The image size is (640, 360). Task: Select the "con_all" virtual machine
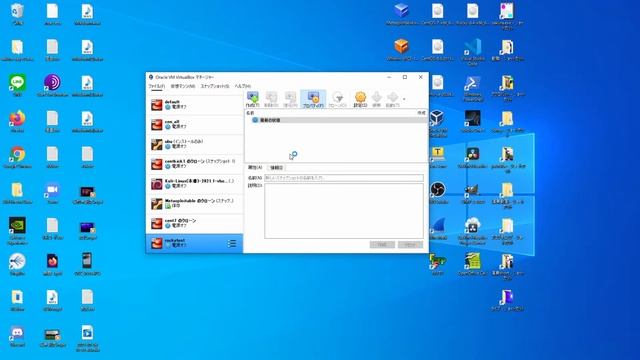pyautogui.click(x=194, y=124)
